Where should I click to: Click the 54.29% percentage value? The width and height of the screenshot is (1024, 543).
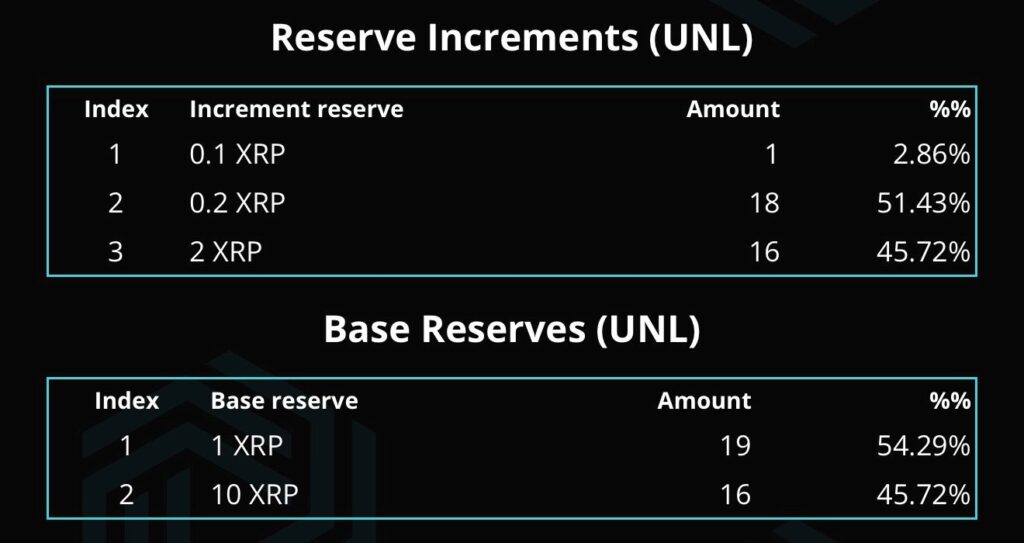pos(923,446)
